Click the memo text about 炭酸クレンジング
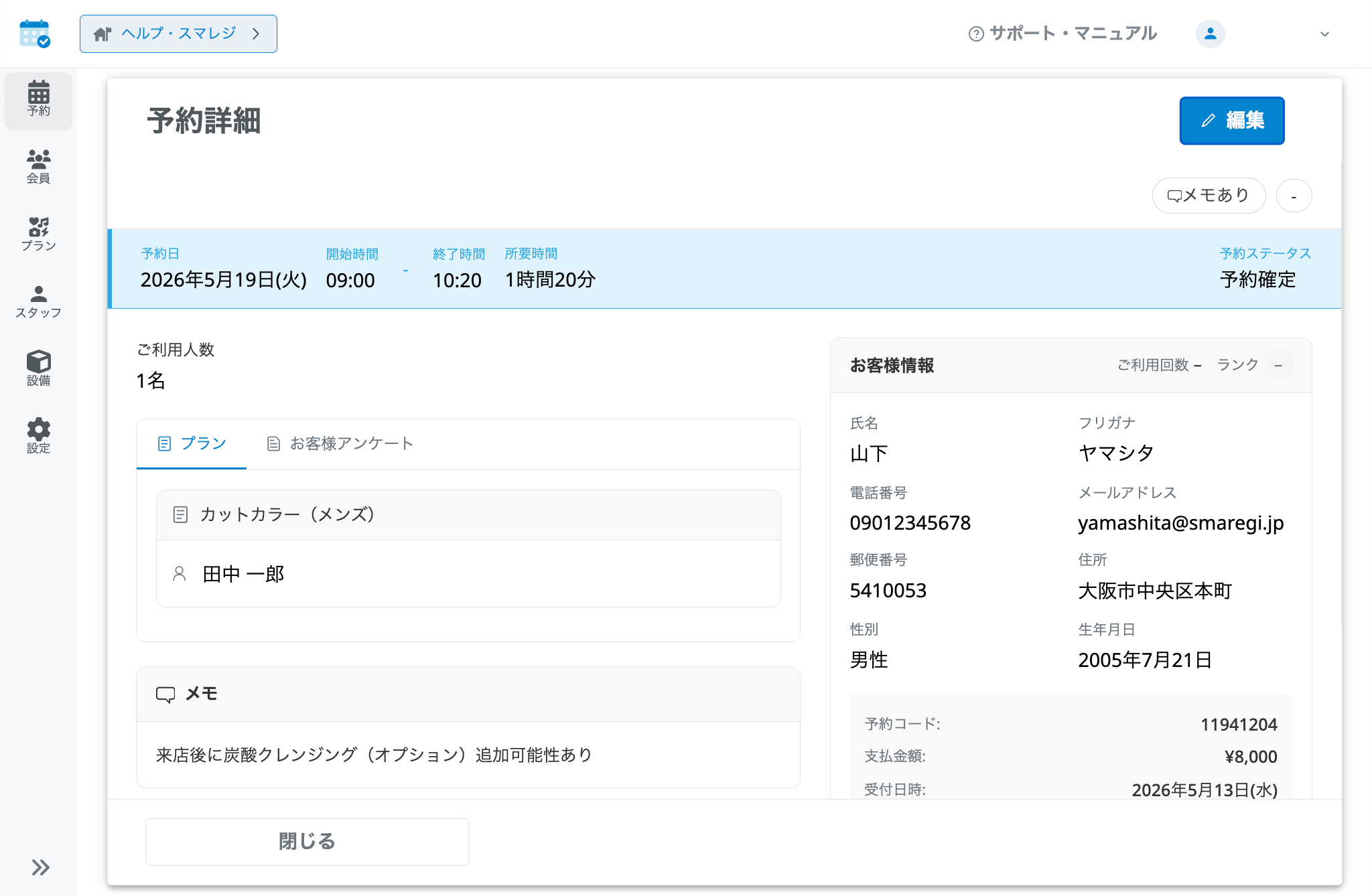This screenshot has width=1372, height=896. 374,755
